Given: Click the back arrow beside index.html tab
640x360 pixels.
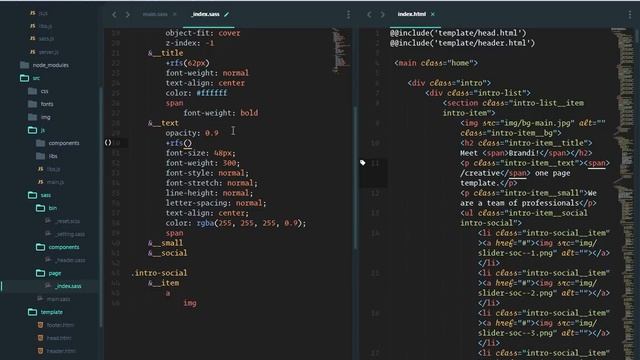Looking at the screenshot, I should (x=369, y=14).
